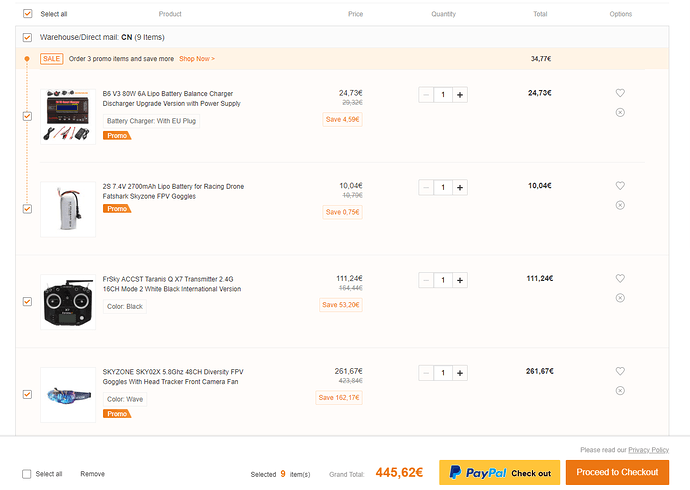
Task: Click quantity field of 2S Lipo battery
Action: coord(443,187)
